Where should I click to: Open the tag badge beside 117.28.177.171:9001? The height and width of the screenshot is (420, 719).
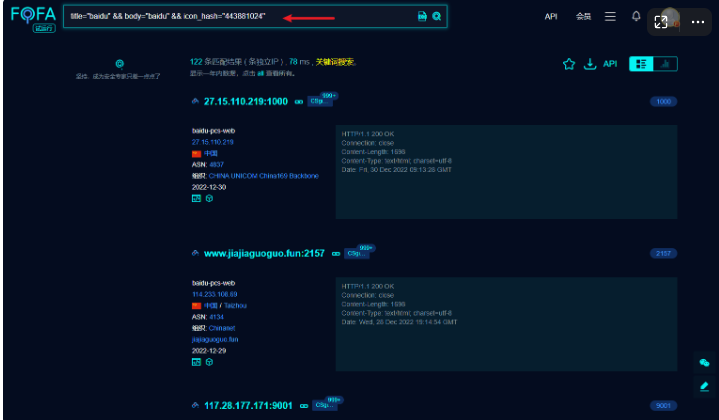(324, 405)
